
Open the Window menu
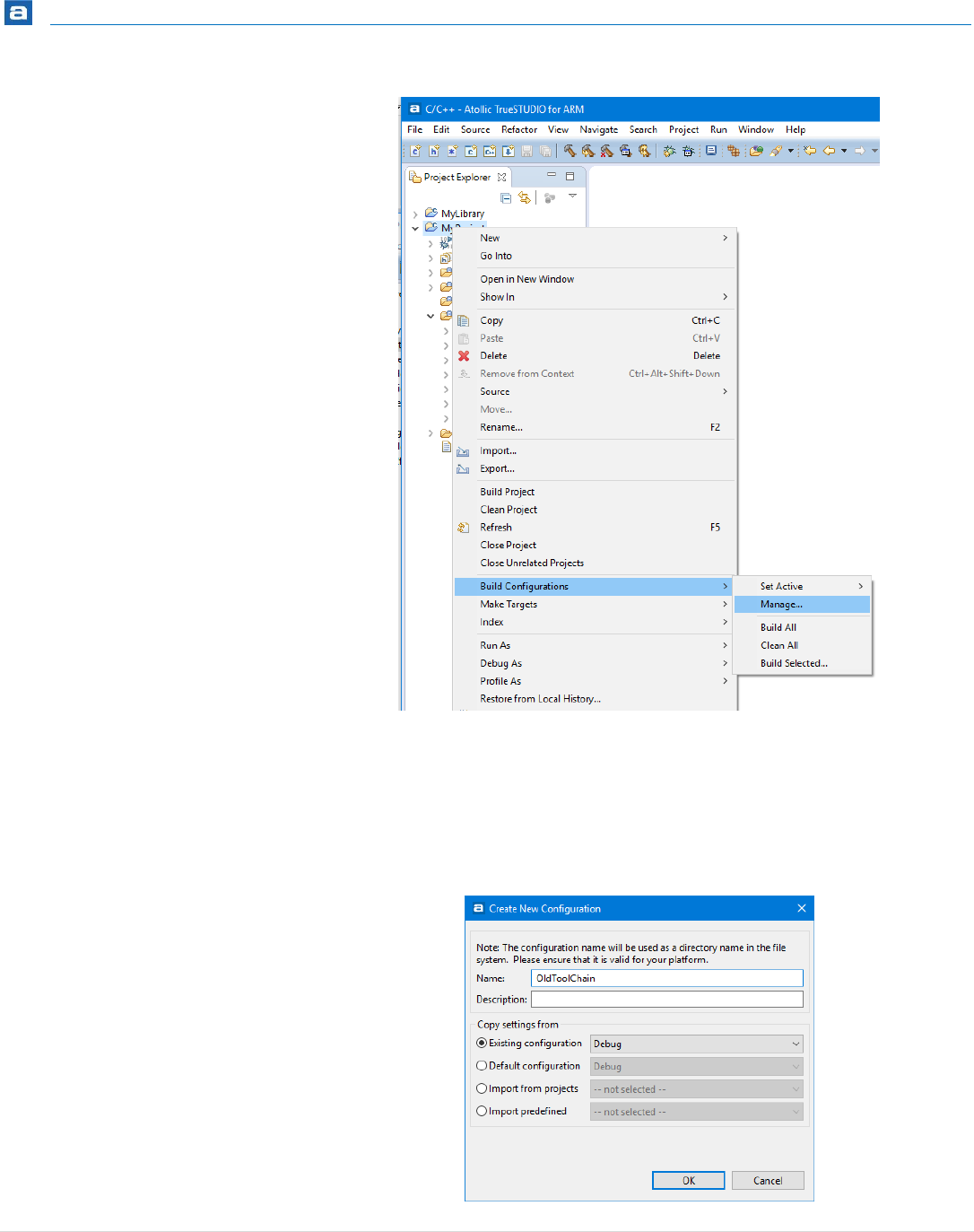pyautogui.click(x=756, y=129)
